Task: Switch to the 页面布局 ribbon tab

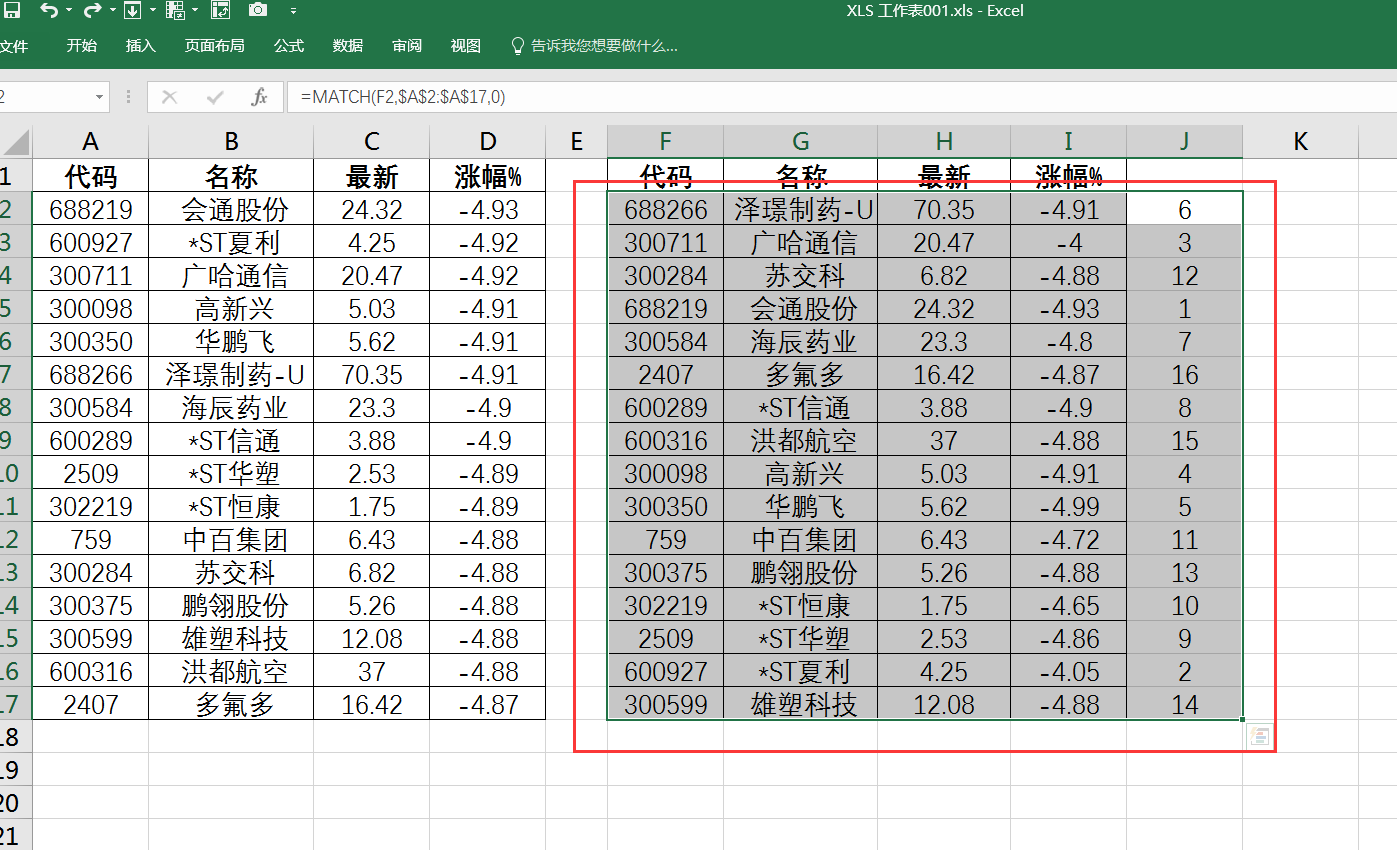Action: [214, 46]
